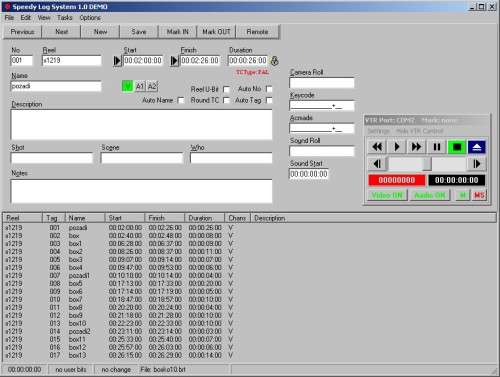Click the No field showing 001
This screenshot has height=377, width=500.
(x=22, y=61)
